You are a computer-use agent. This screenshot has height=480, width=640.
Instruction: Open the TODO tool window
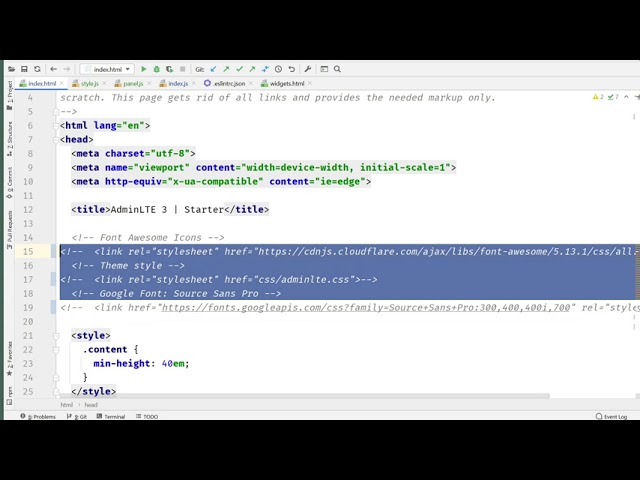(x=147, y=416)
